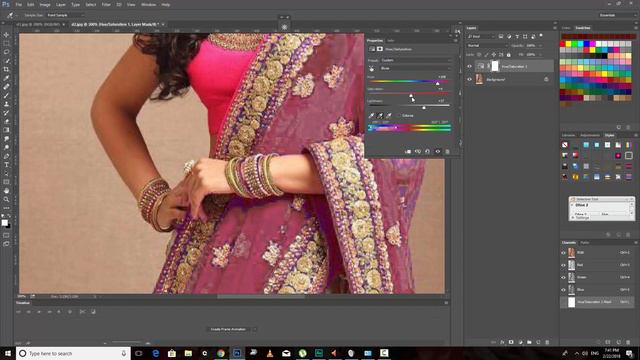Select the layer mask icon in Properties header
The image size is (640, 360).
(380, 49)
